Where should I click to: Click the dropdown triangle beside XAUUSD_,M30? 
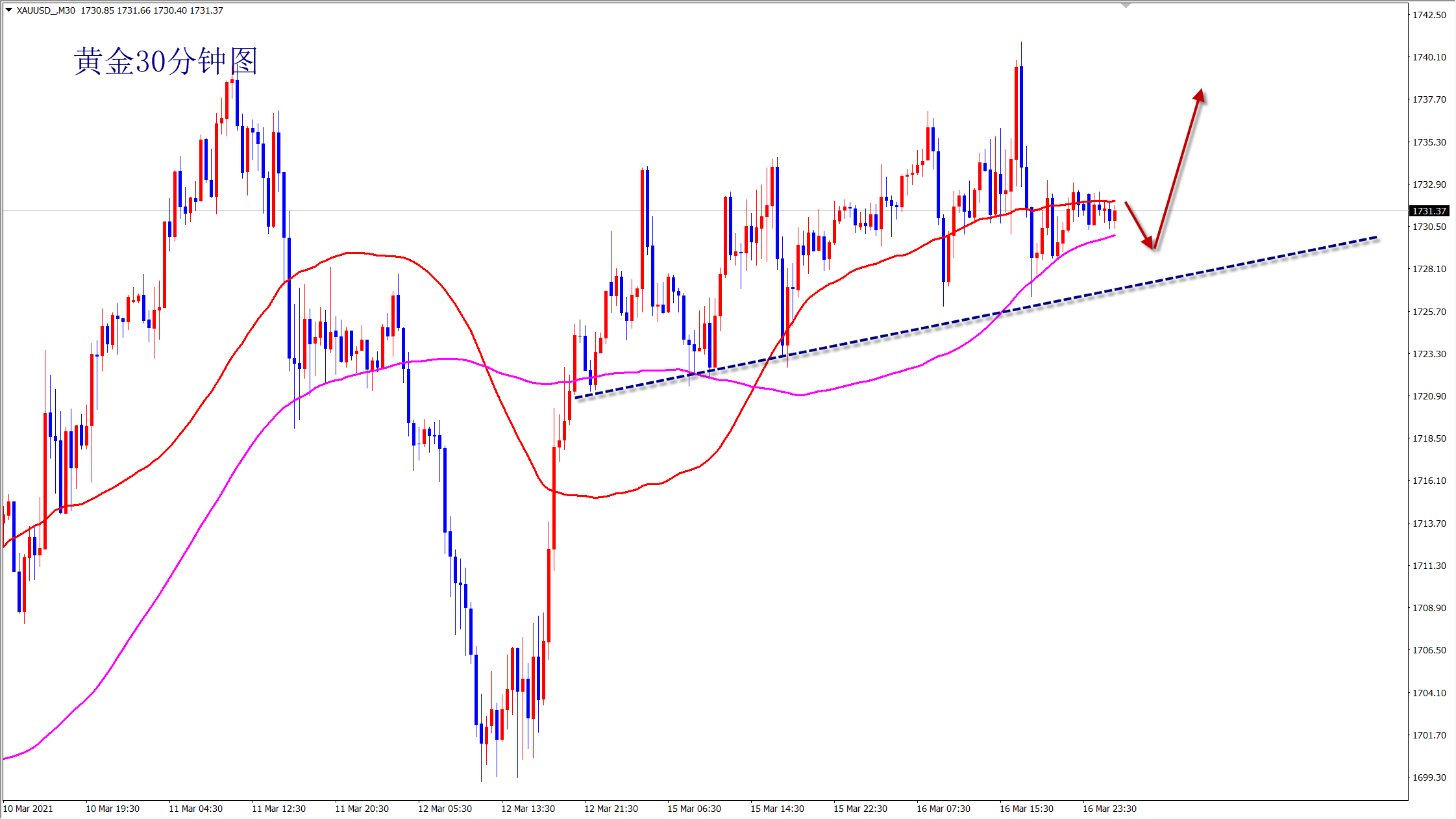point(8,10)
